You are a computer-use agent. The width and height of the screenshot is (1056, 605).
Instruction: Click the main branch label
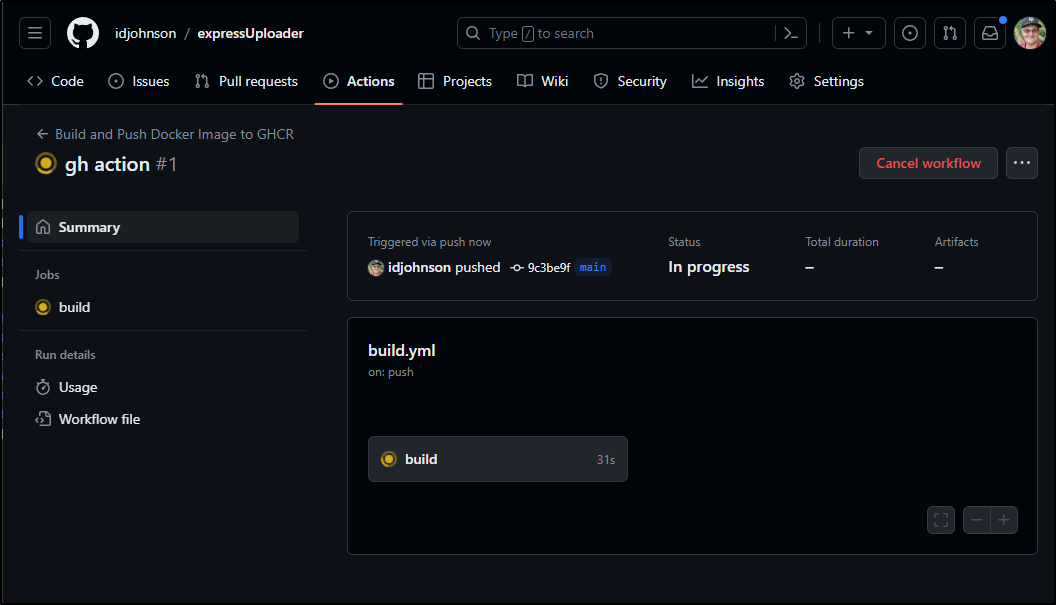coord(593,267)
